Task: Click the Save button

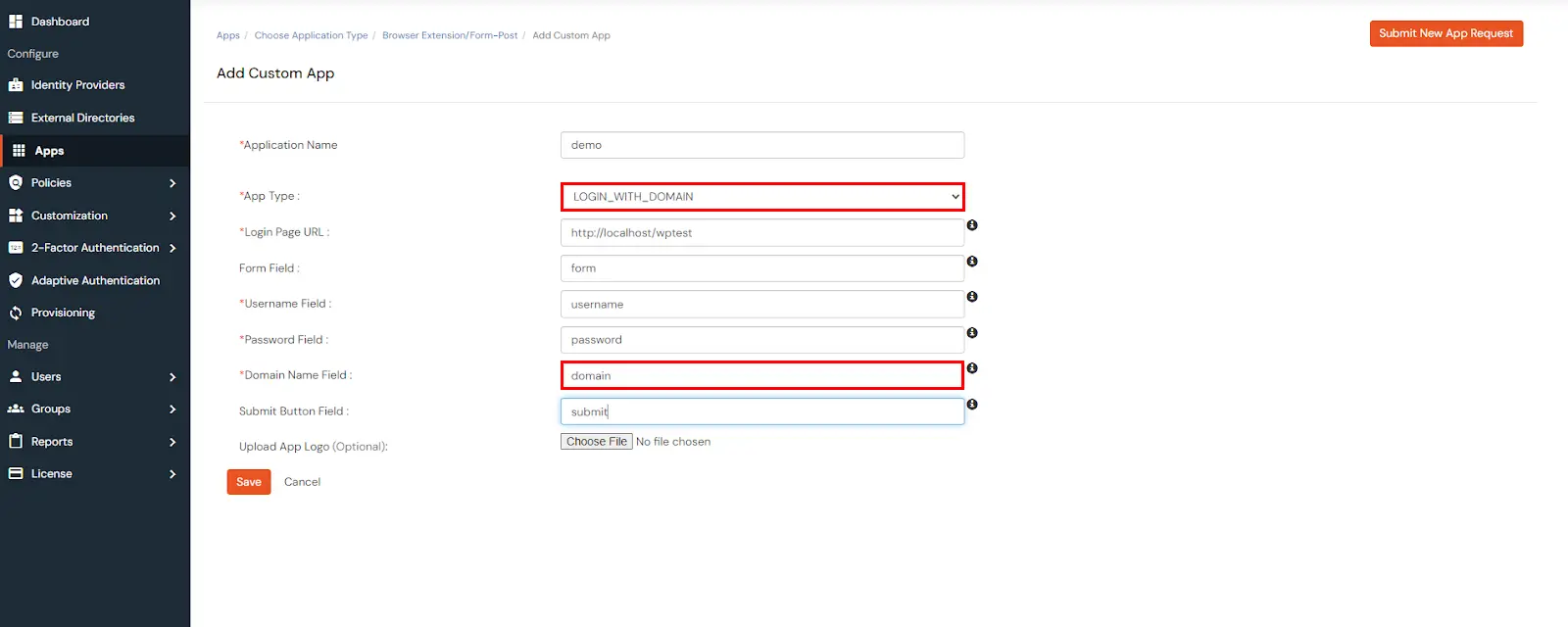Action: tap(249, 482)
